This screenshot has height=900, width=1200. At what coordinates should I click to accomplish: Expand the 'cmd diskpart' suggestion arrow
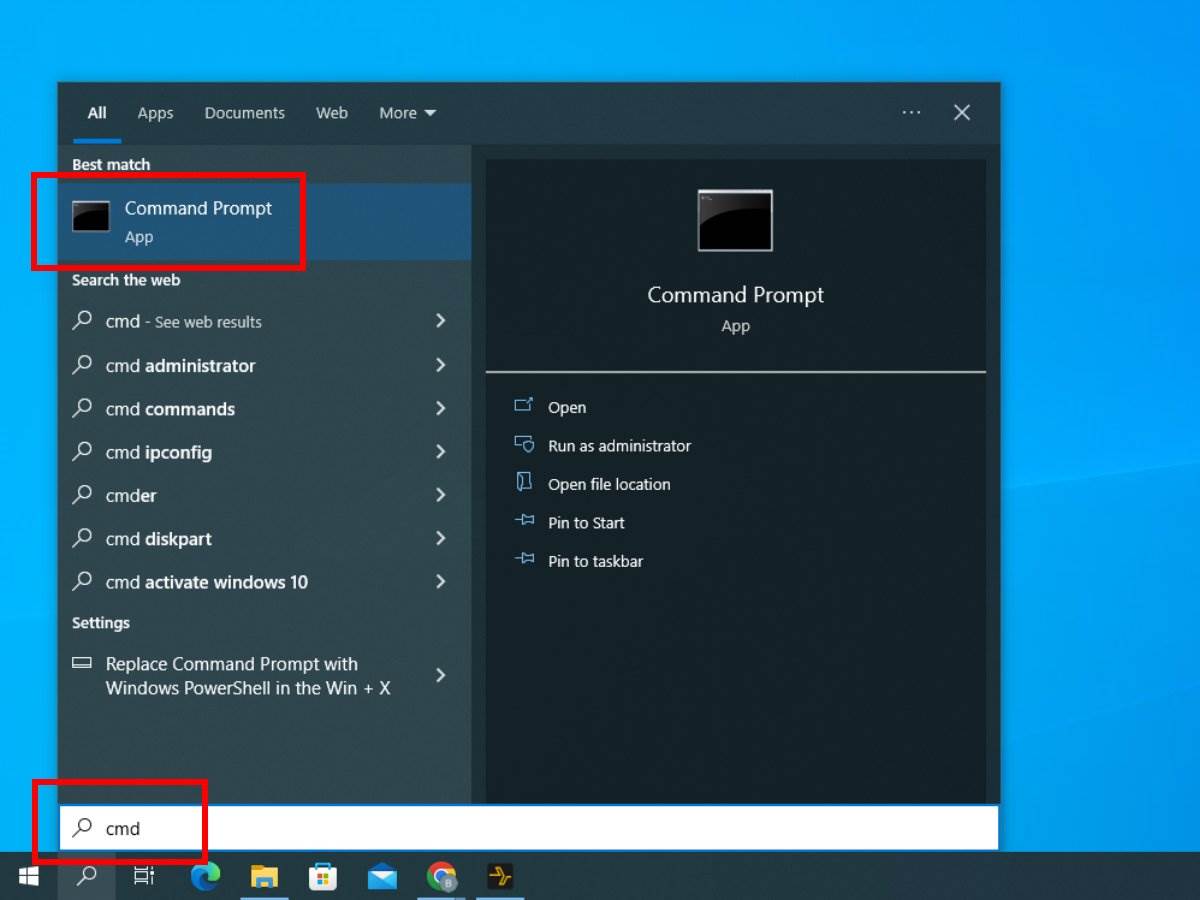click(440, 539)
